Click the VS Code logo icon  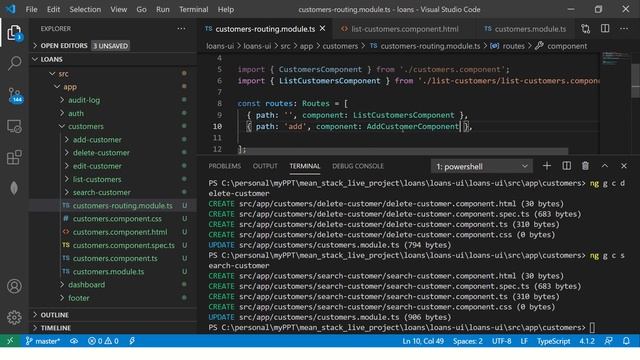(10, 9)
